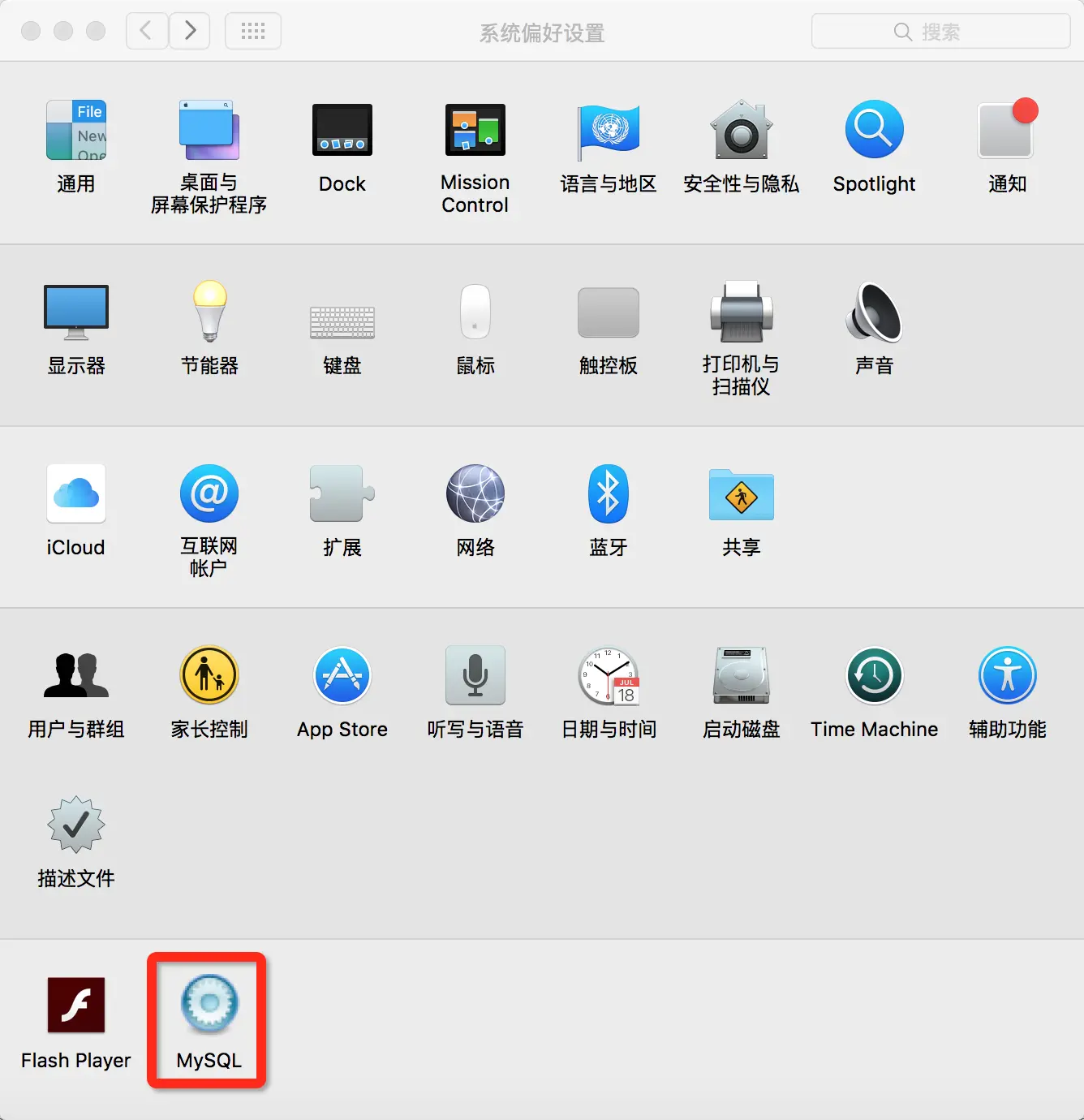
Task: Open 听写与语音 dictation settings
Action: [475, 675]
